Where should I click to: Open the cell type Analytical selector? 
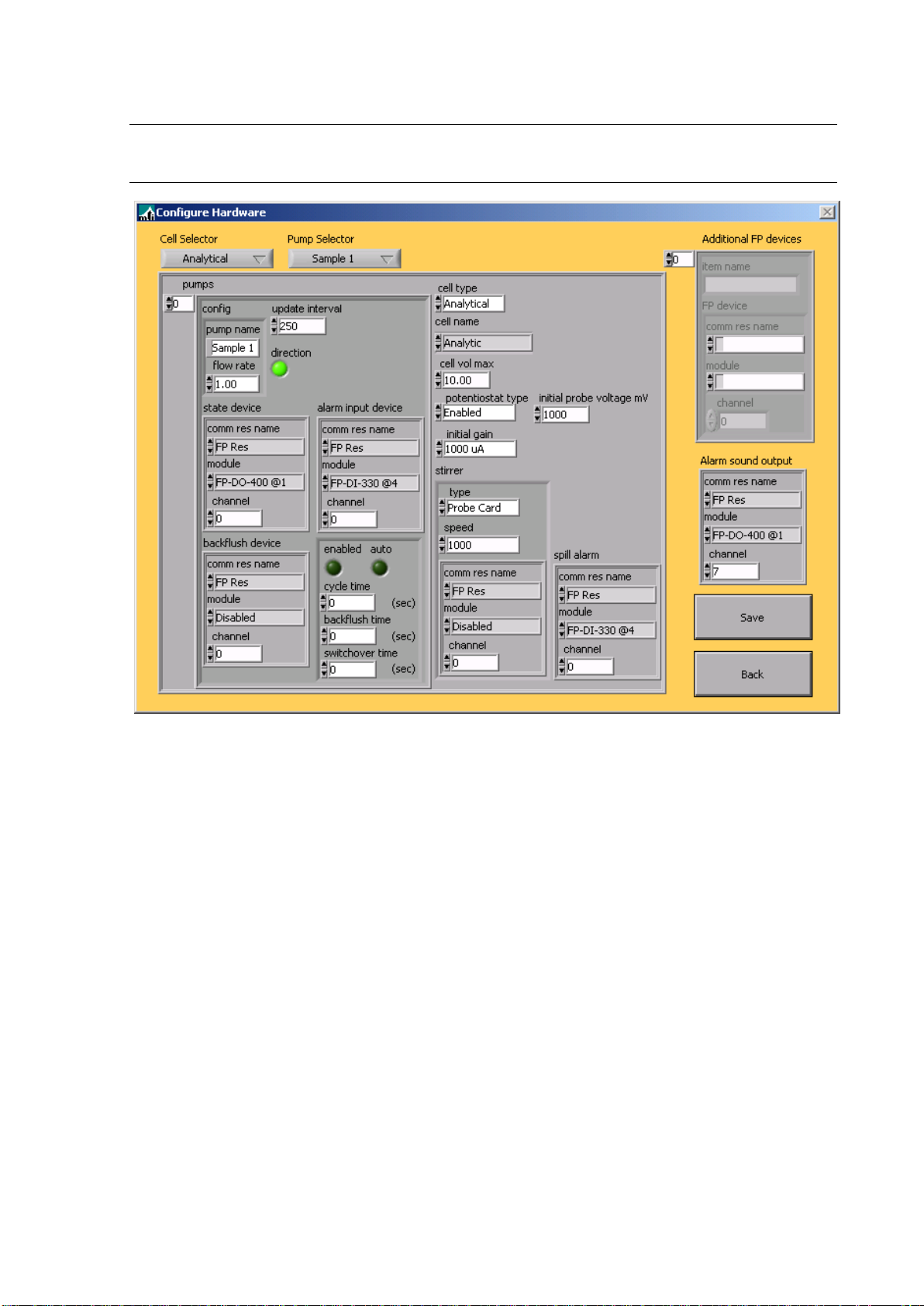tap(473, 304)
